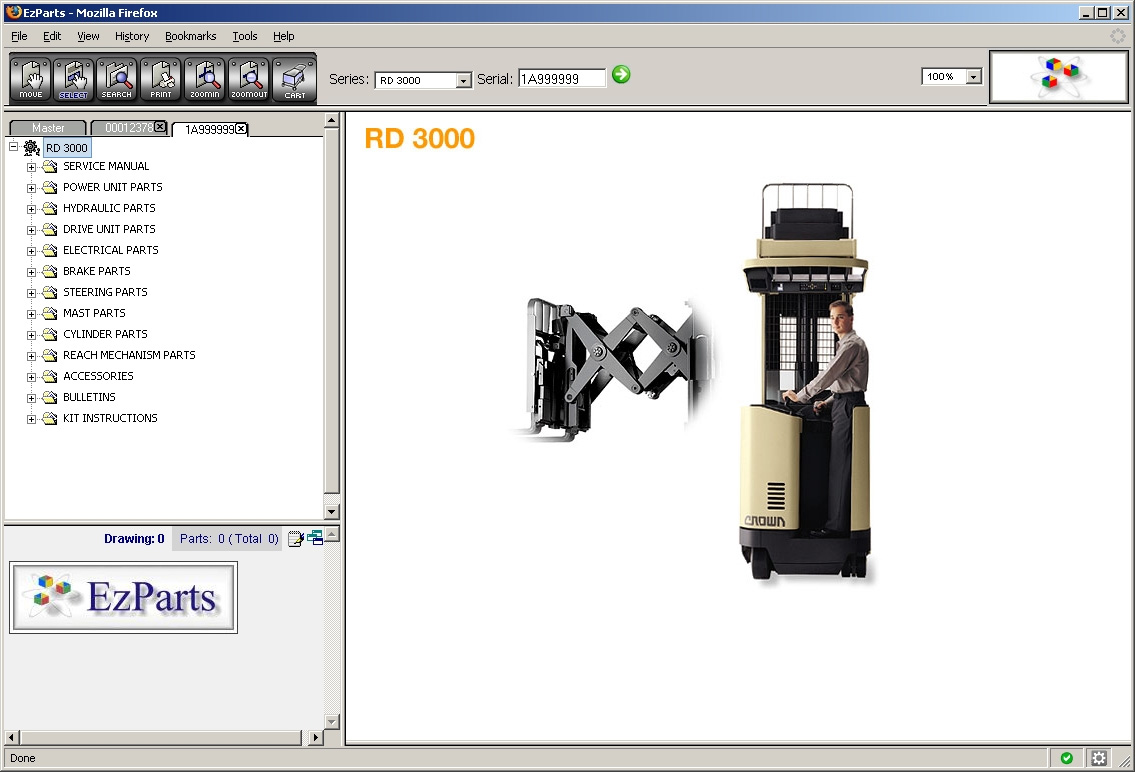Choose the Zoom In tool
1135x772 pixels.
(205, 78)
